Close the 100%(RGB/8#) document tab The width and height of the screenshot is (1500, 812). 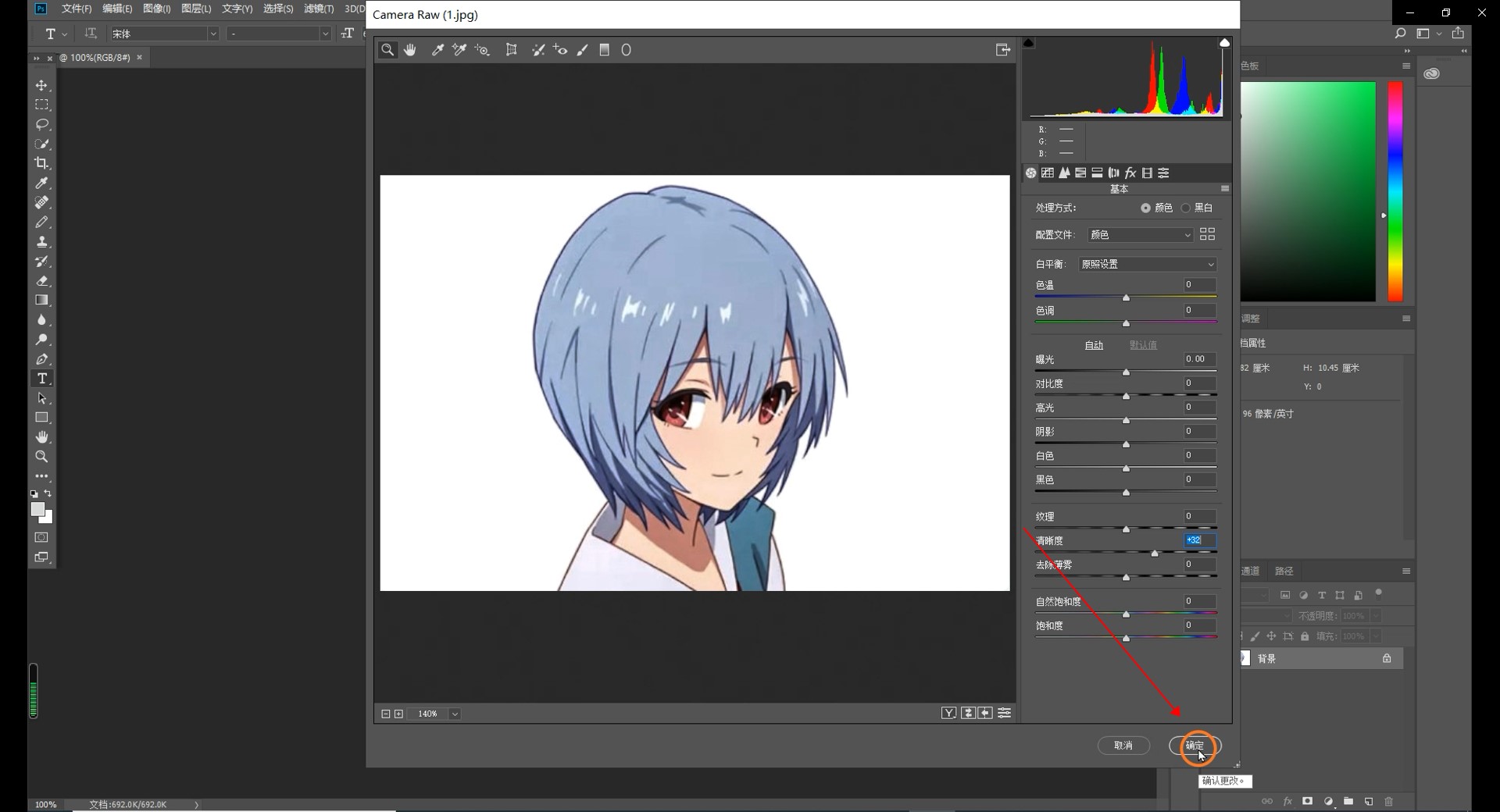[140, 57]
